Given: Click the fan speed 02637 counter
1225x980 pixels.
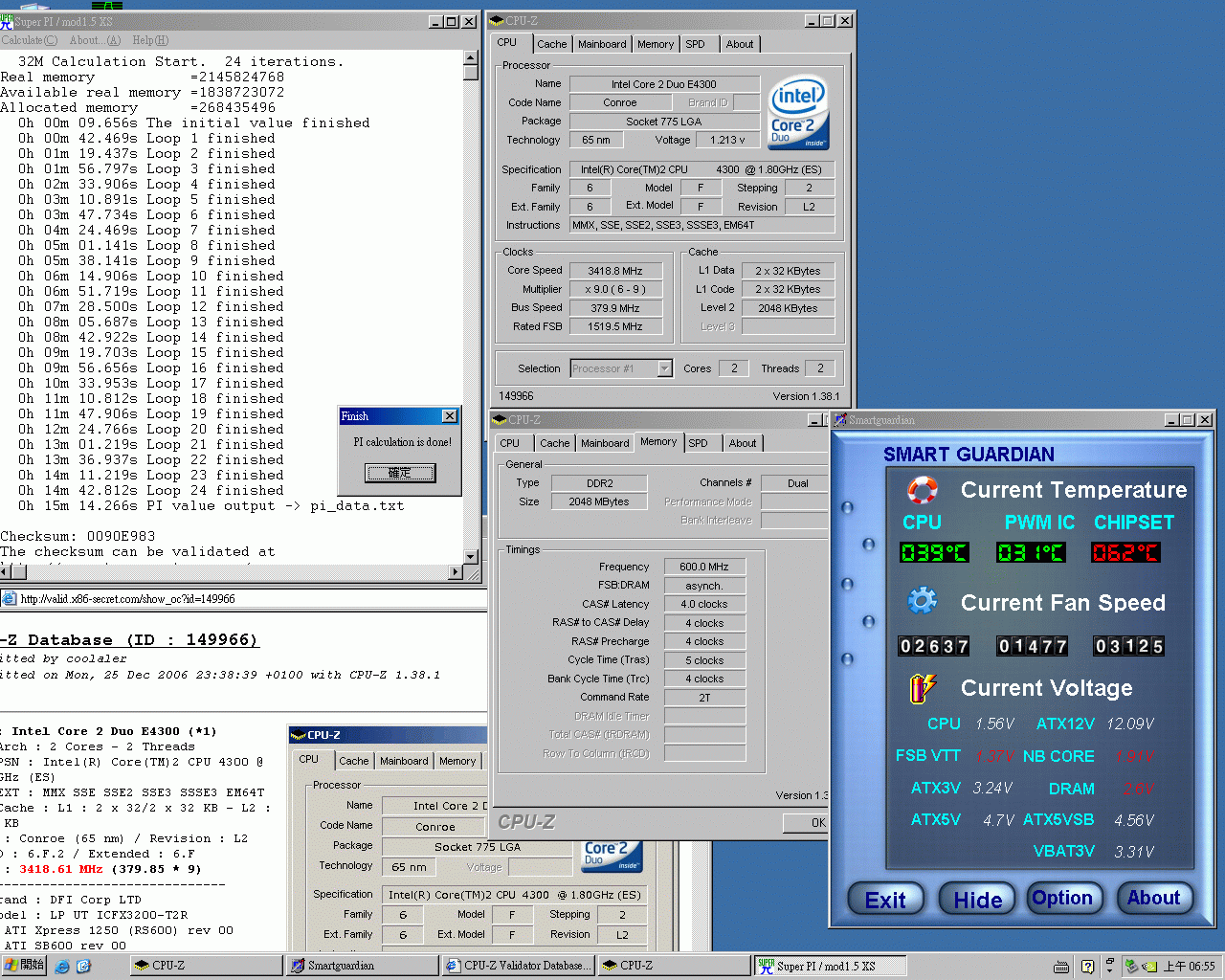Looking at the screenshot, I should [934, 646].
